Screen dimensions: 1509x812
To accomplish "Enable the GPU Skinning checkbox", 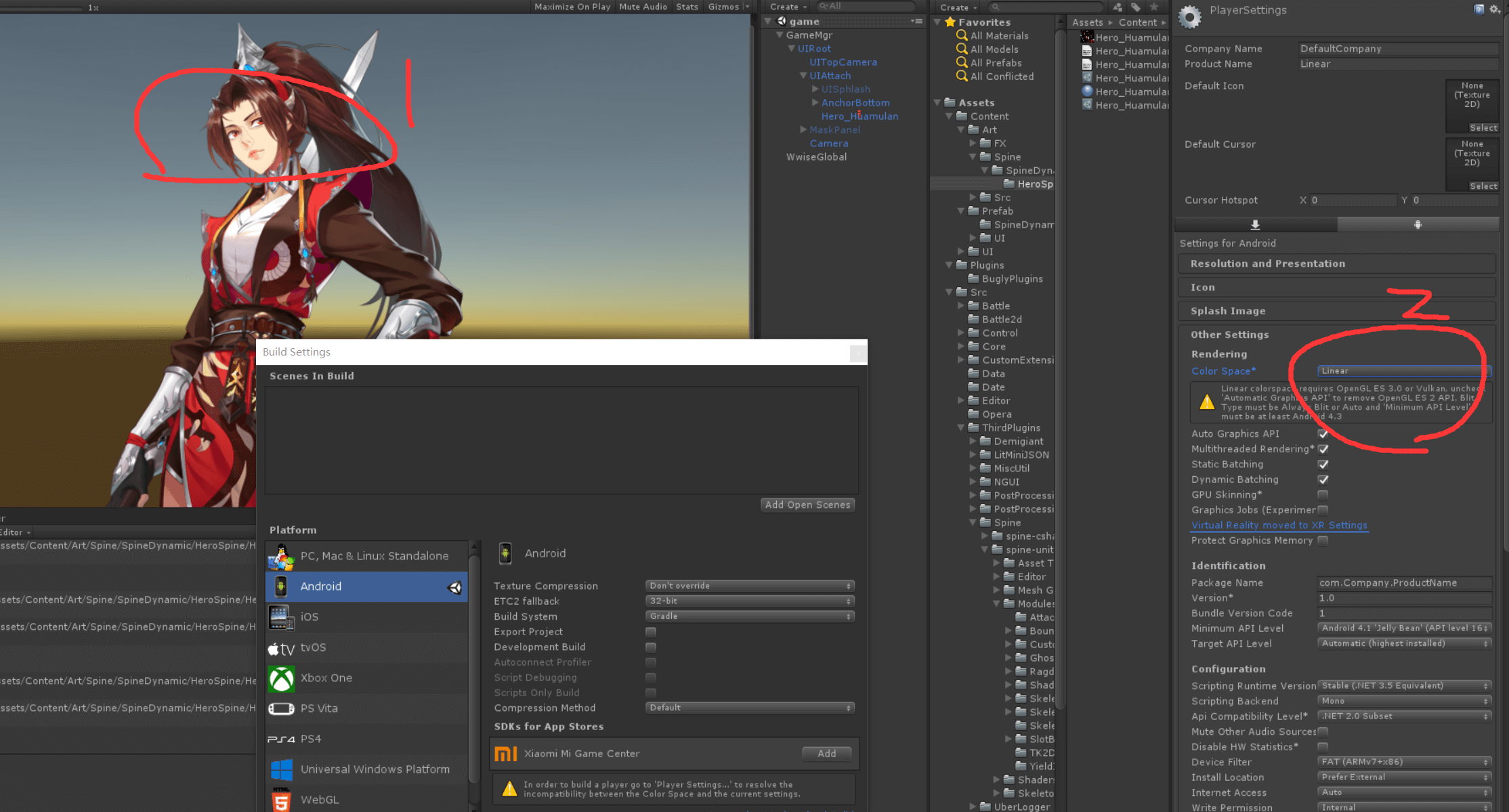I will [1323, 495].
